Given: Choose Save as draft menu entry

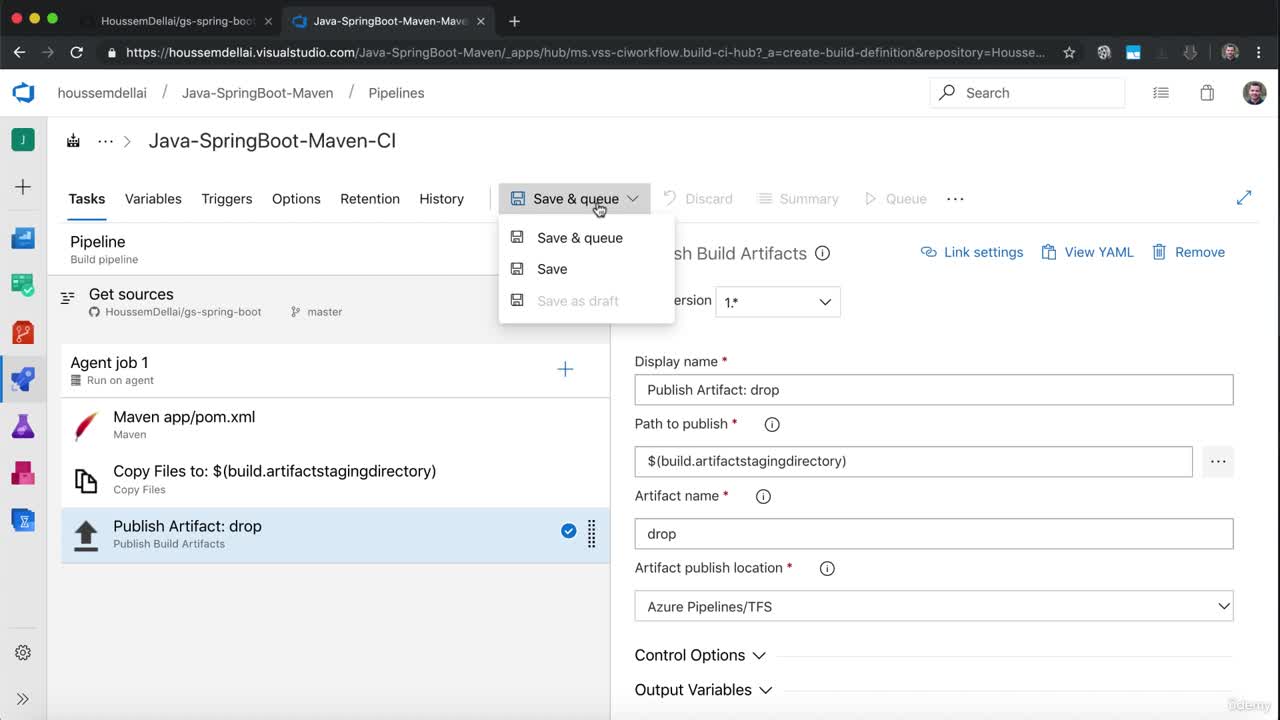Looking at the screenshot, I should click(x=586, y=301).
